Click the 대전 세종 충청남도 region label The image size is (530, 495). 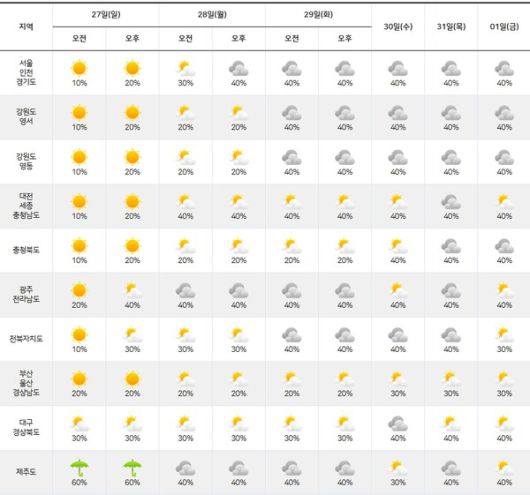tap(26, 206)
